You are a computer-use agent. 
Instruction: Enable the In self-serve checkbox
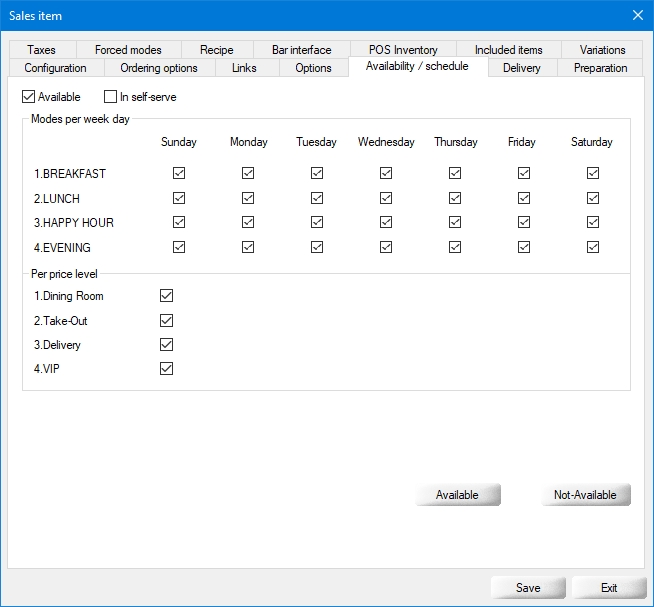pyautogui.click(x=111, y=97)
